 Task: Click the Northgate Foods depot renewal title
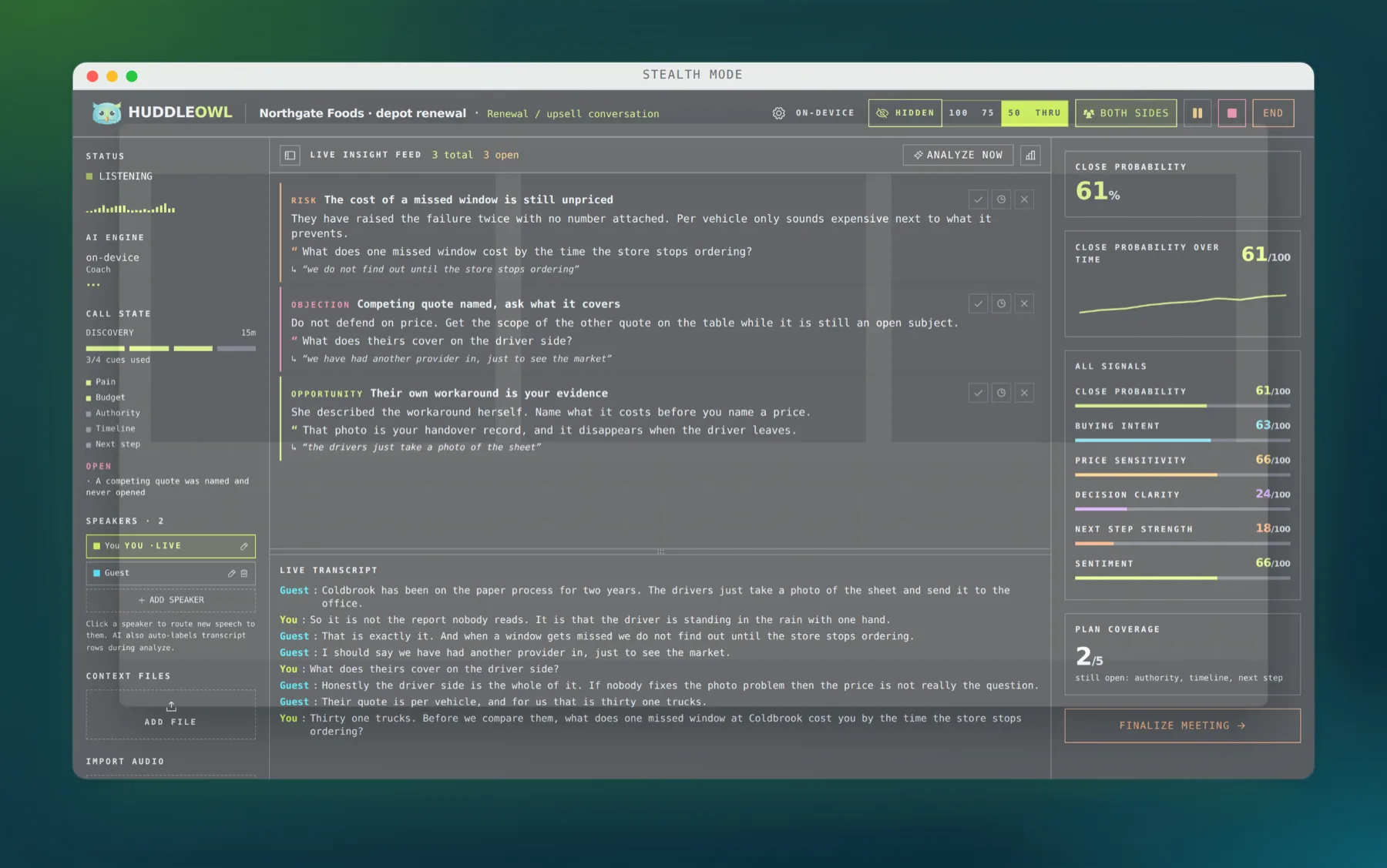(363, 113)
